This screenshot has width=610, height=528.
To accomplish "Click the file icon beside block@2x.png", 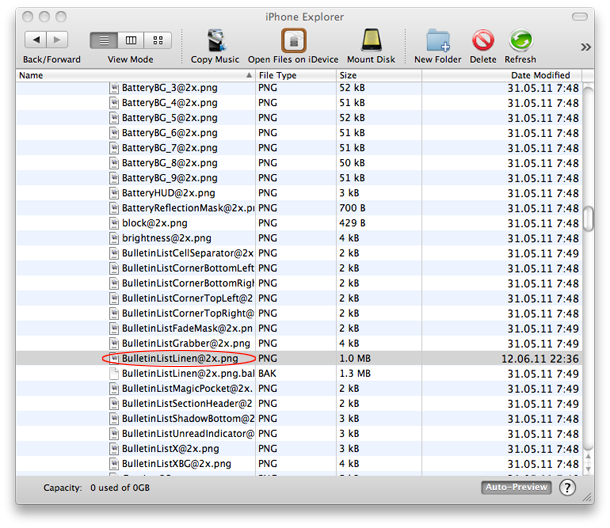I will [114, 223].
